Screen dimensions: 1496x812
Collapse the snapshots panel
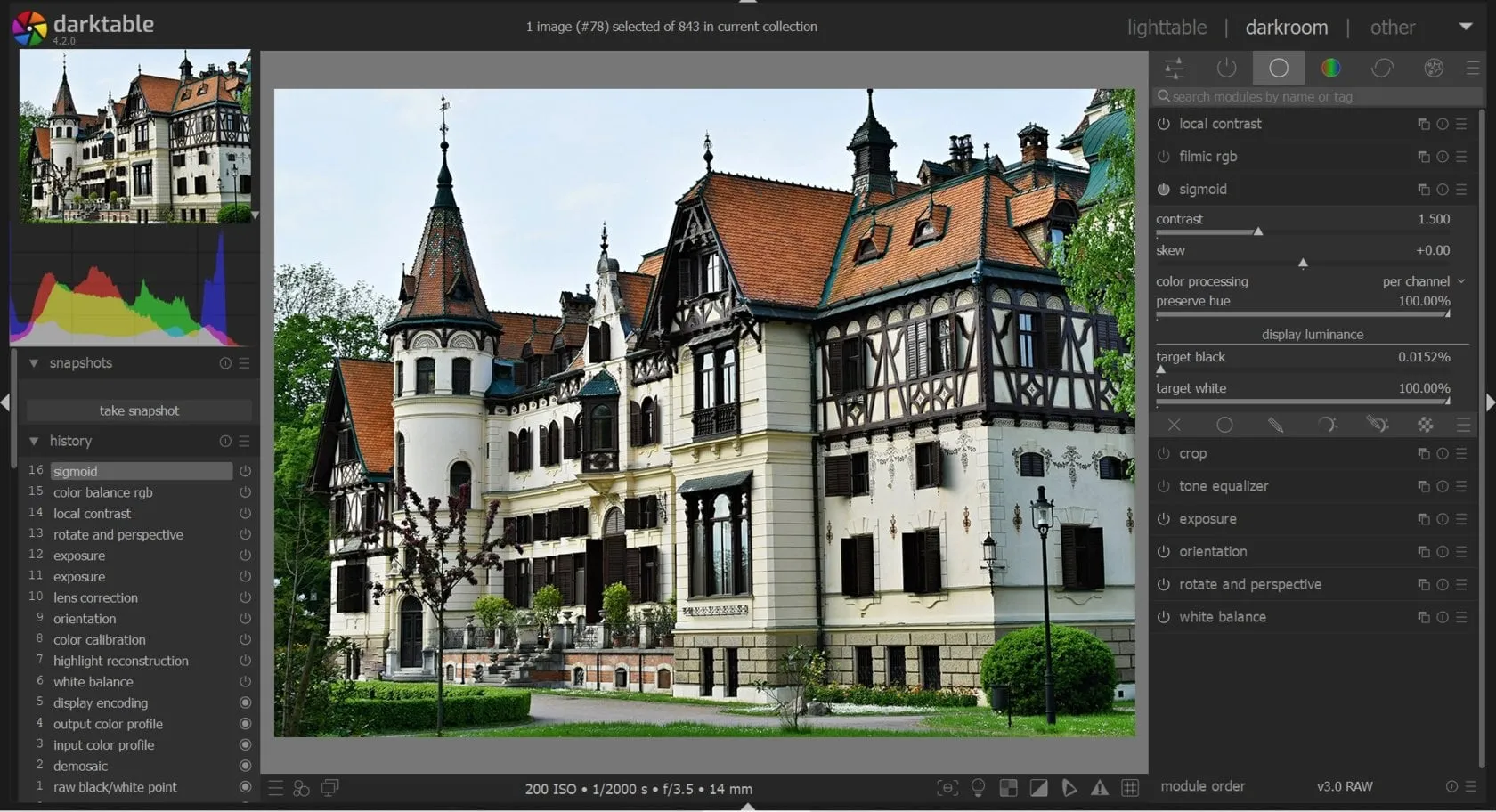pyautogui.click(x=34, y=363)
